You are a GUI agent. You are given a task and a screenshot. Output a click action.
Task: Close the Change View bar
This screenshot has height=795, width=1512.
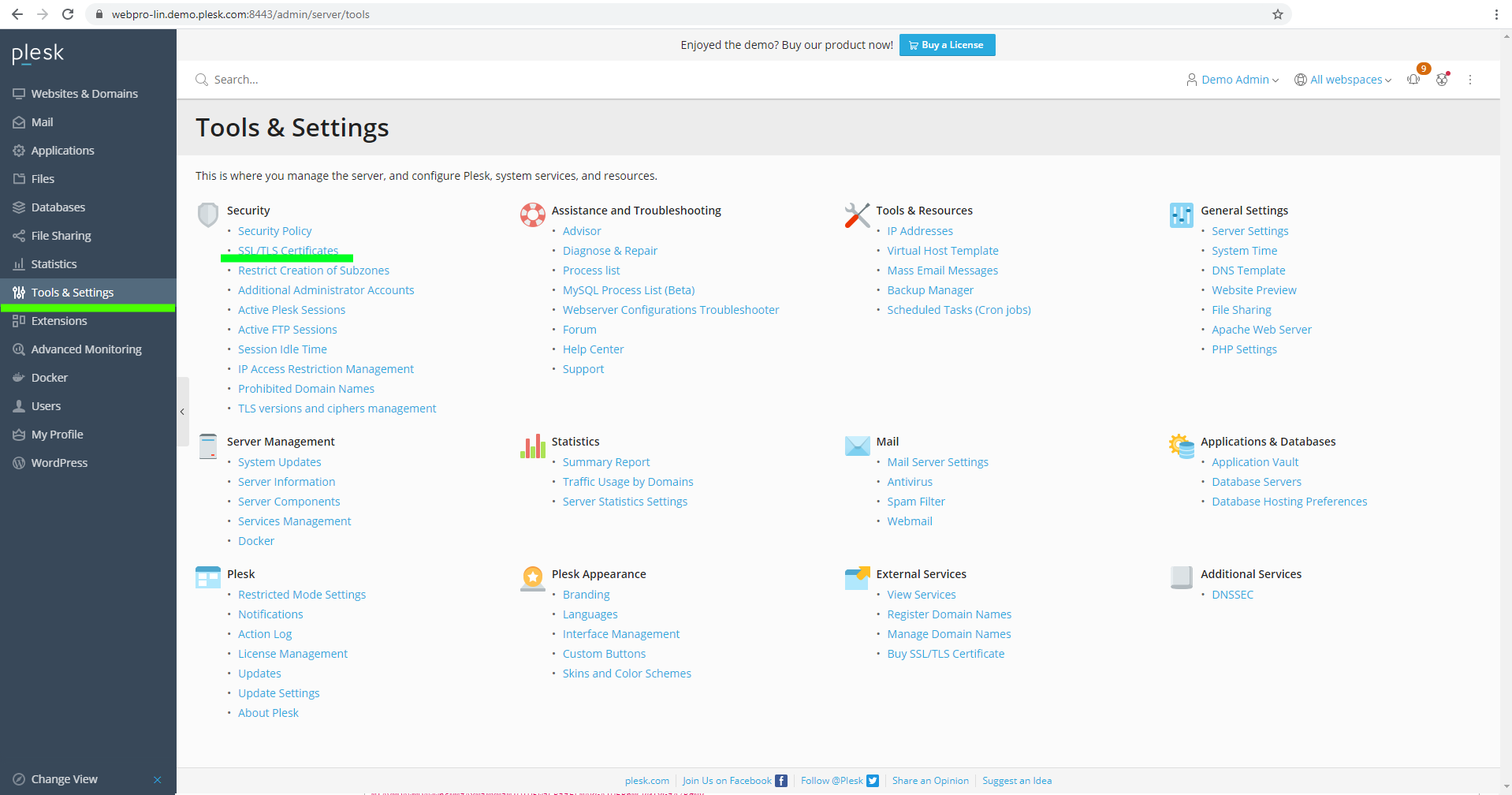(158, 779)
